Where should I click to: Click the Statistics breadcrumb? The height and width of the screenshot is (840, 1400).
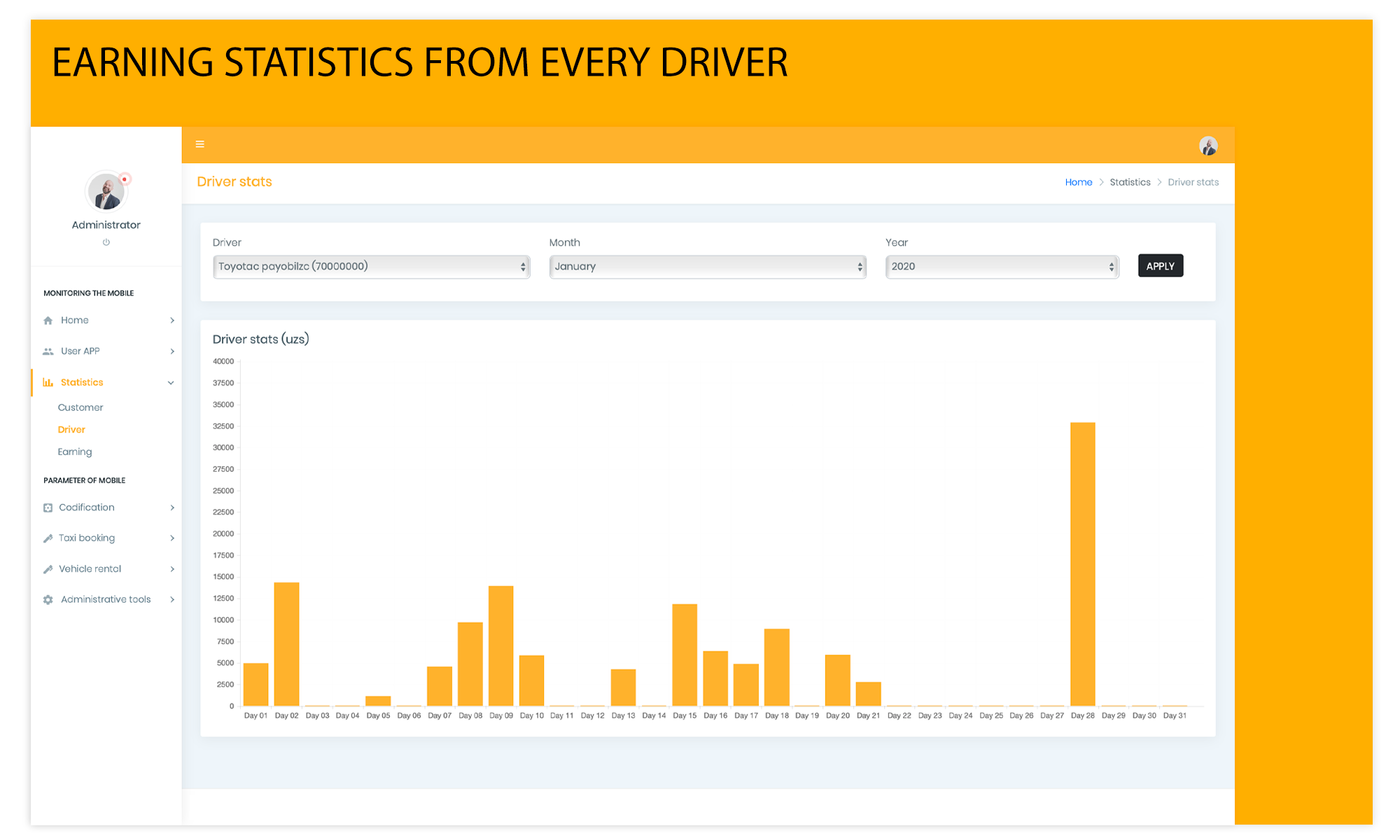(1130, 182)
